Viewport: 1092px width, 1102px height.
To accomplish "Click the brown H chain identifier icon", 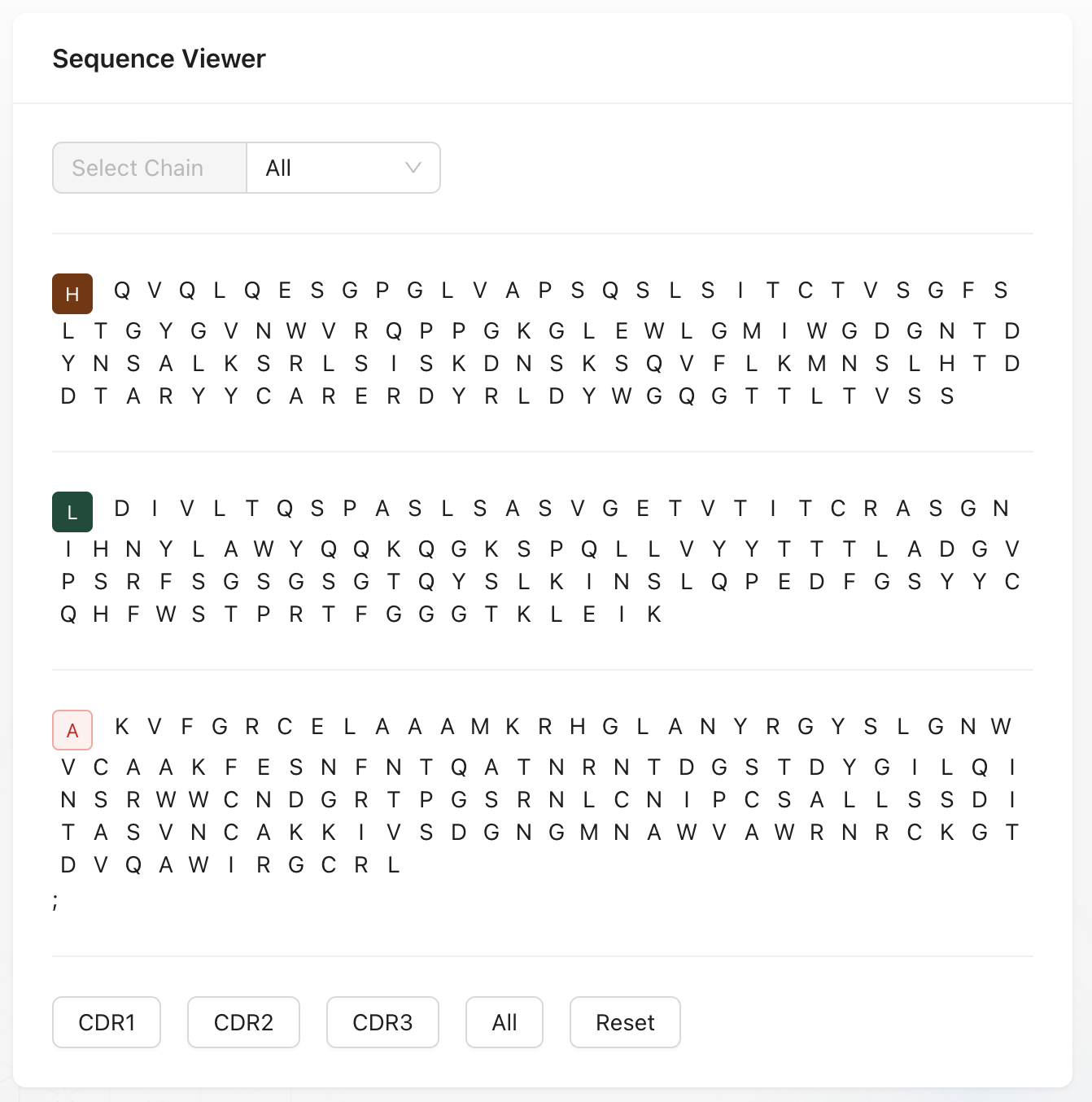I will pyautogui.click(x=72, y=294).
